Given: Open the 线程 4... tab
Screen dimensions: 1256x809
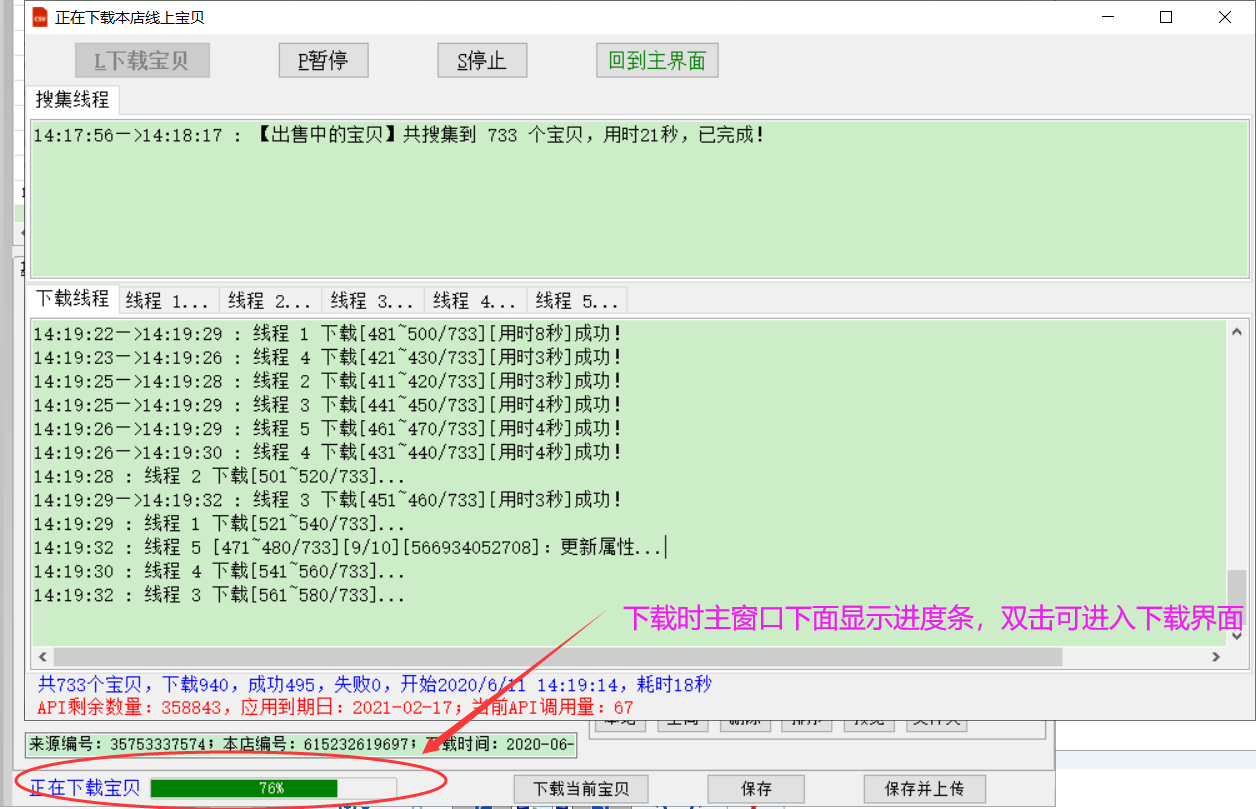Looking at the screenshot, I should 475,300.
